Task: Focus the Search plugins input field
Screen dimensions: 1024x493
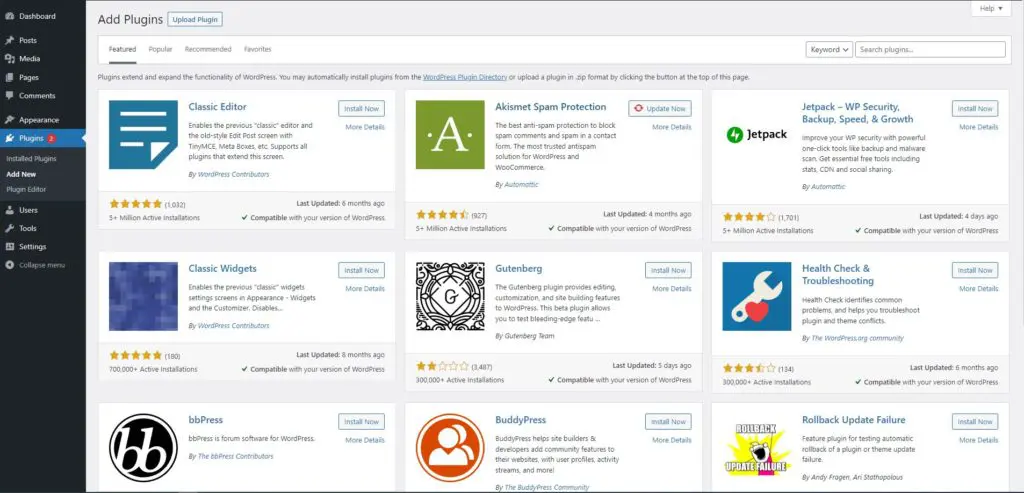Action: tap(930, 50)
